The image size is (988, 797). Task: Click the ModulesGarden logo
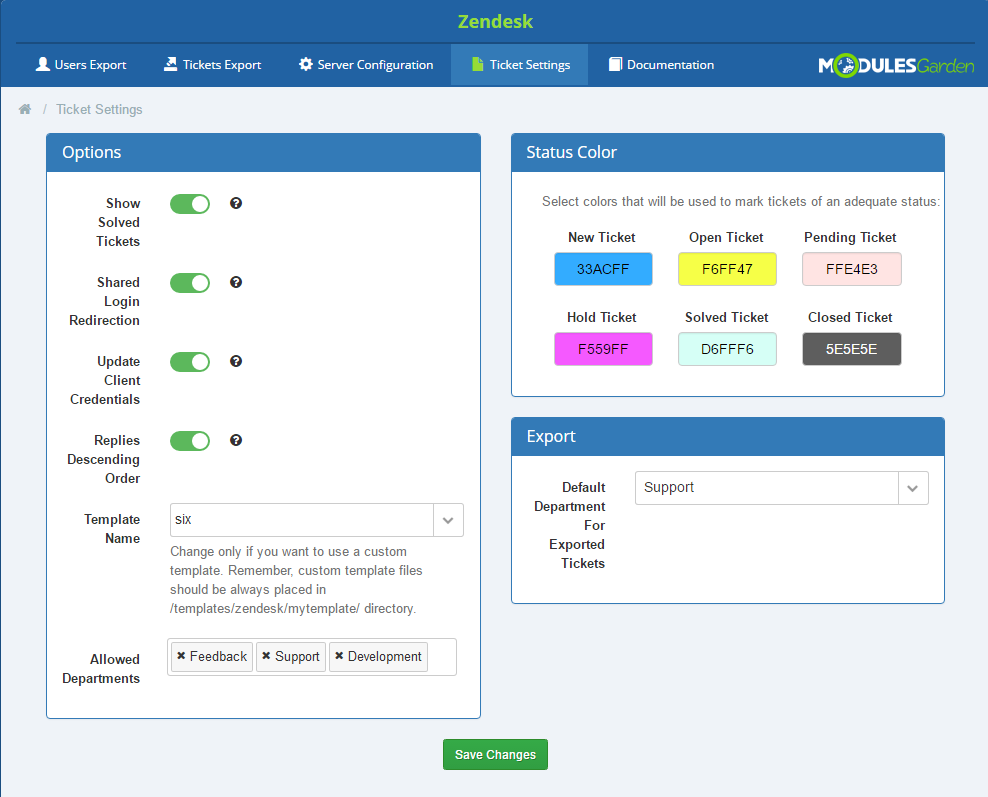896,65
